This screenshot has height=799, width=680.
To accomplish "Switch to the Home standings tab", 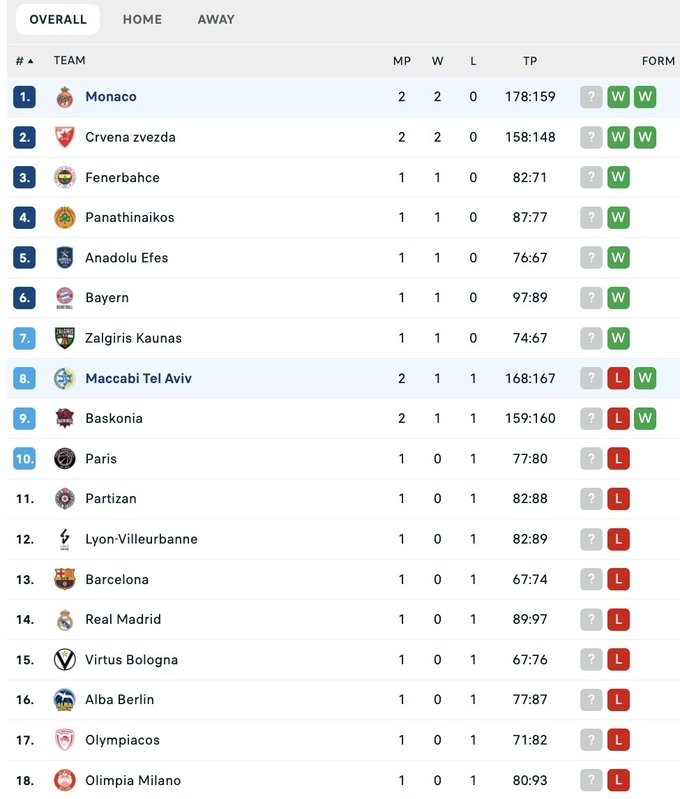I will pos(142,19).
